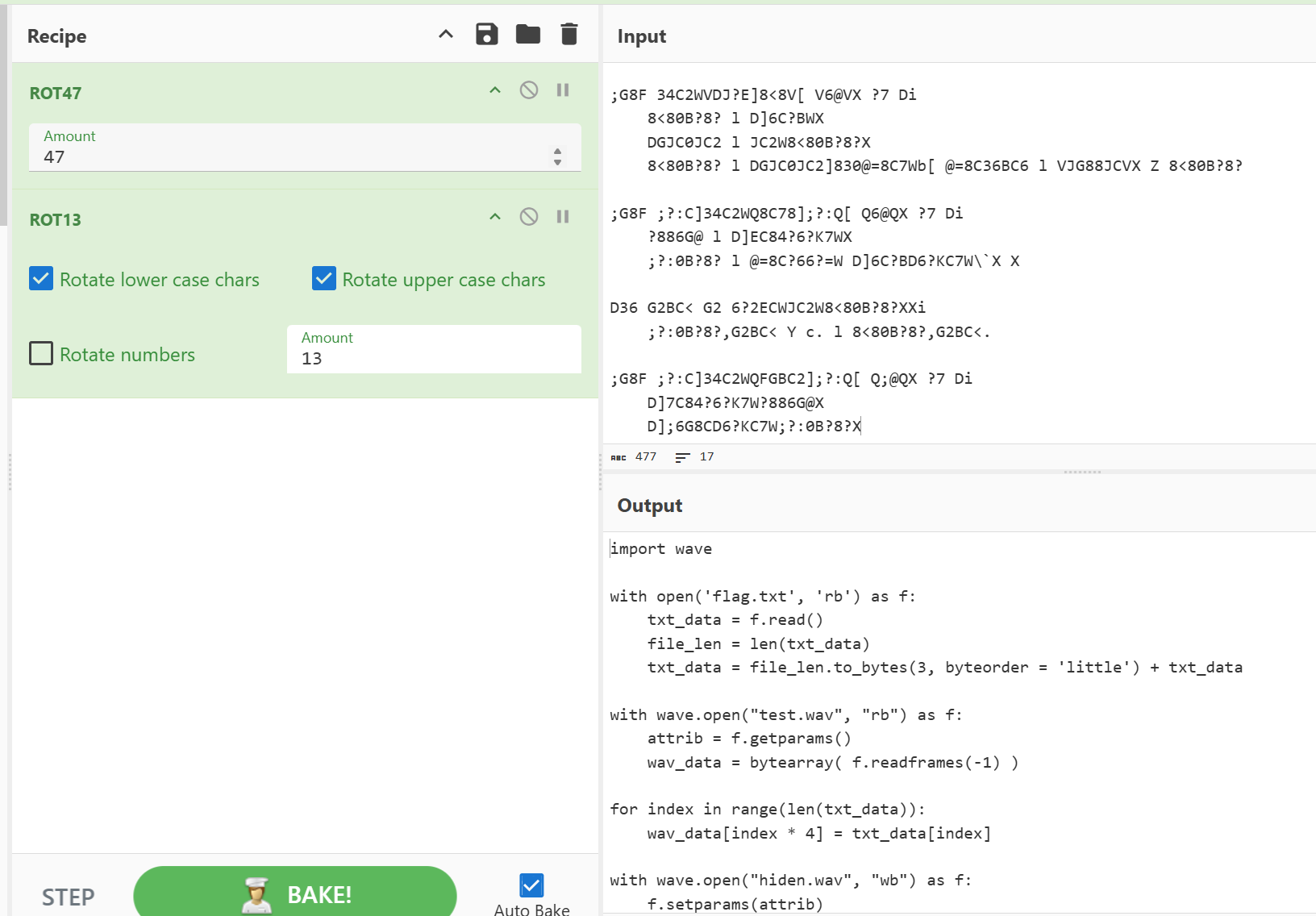
Task: Load a recipe via the folder icon
Action: click(528, 34)
